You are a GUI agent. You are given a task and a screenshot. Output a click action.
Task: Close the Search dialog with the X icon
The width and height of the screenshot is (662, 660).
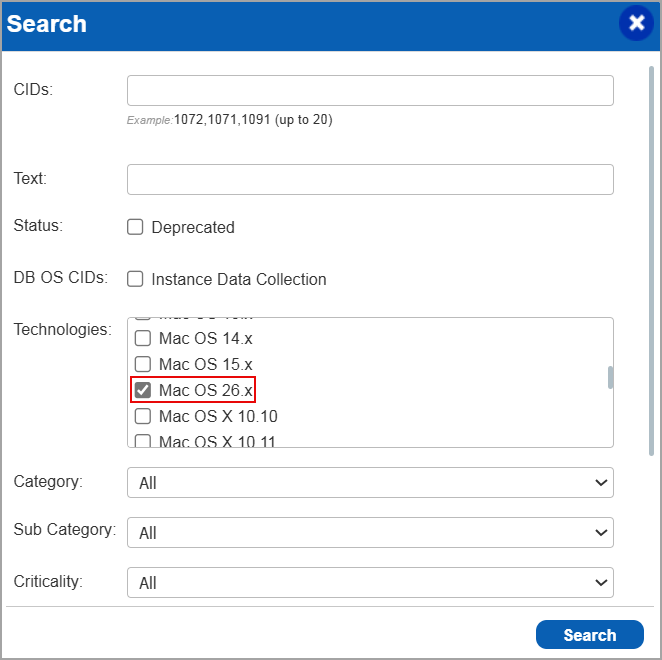point(636,23)
